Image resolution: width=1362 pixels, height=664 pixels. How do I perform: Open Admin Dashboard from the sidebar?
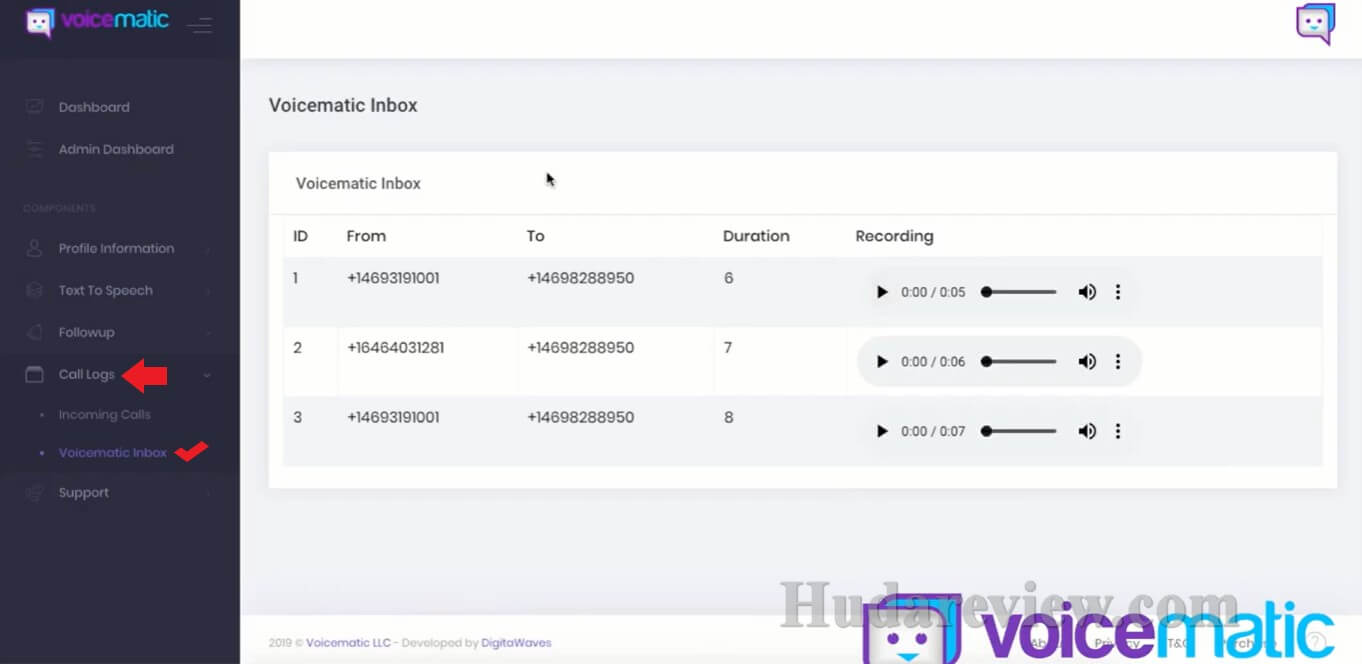[x=116, y=149]
